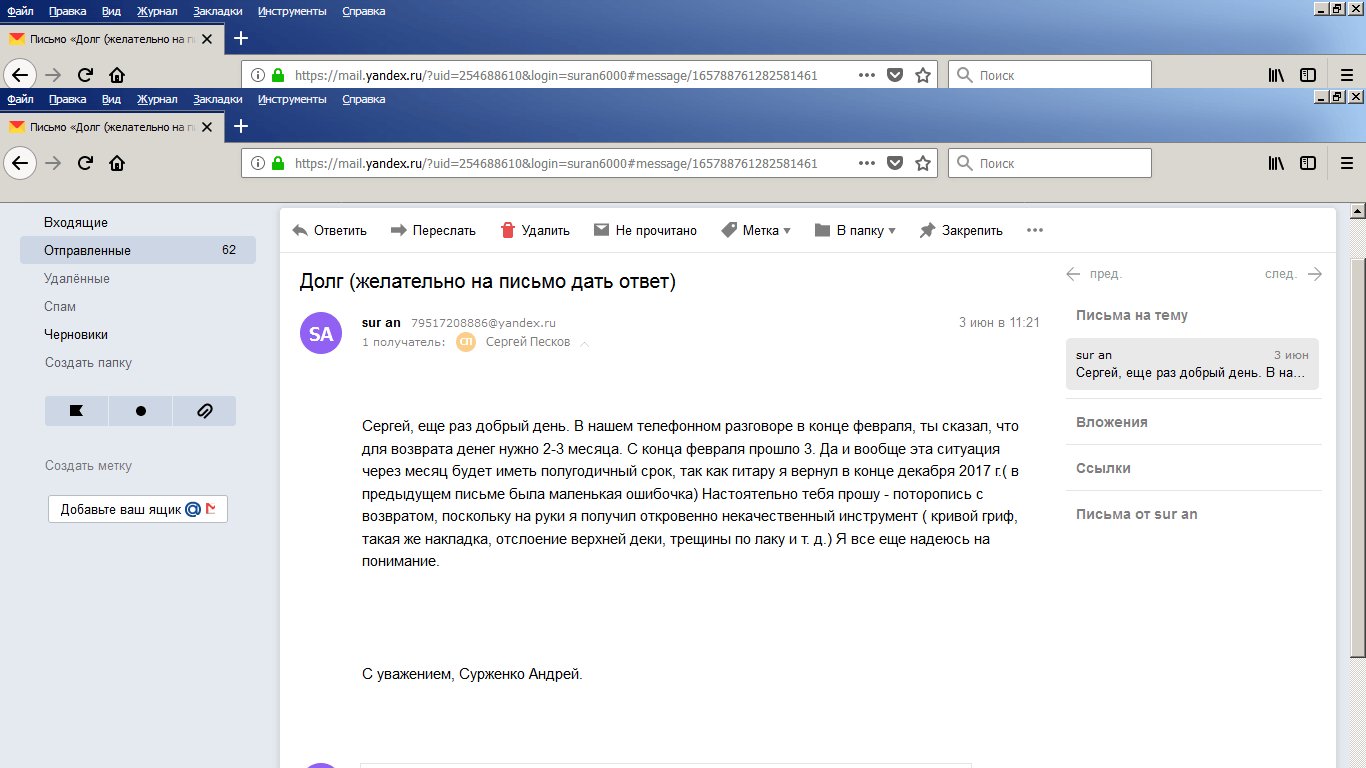Screen dimensions: 1366x768
Task: Click the subject heading Долг
Action: 488,282
